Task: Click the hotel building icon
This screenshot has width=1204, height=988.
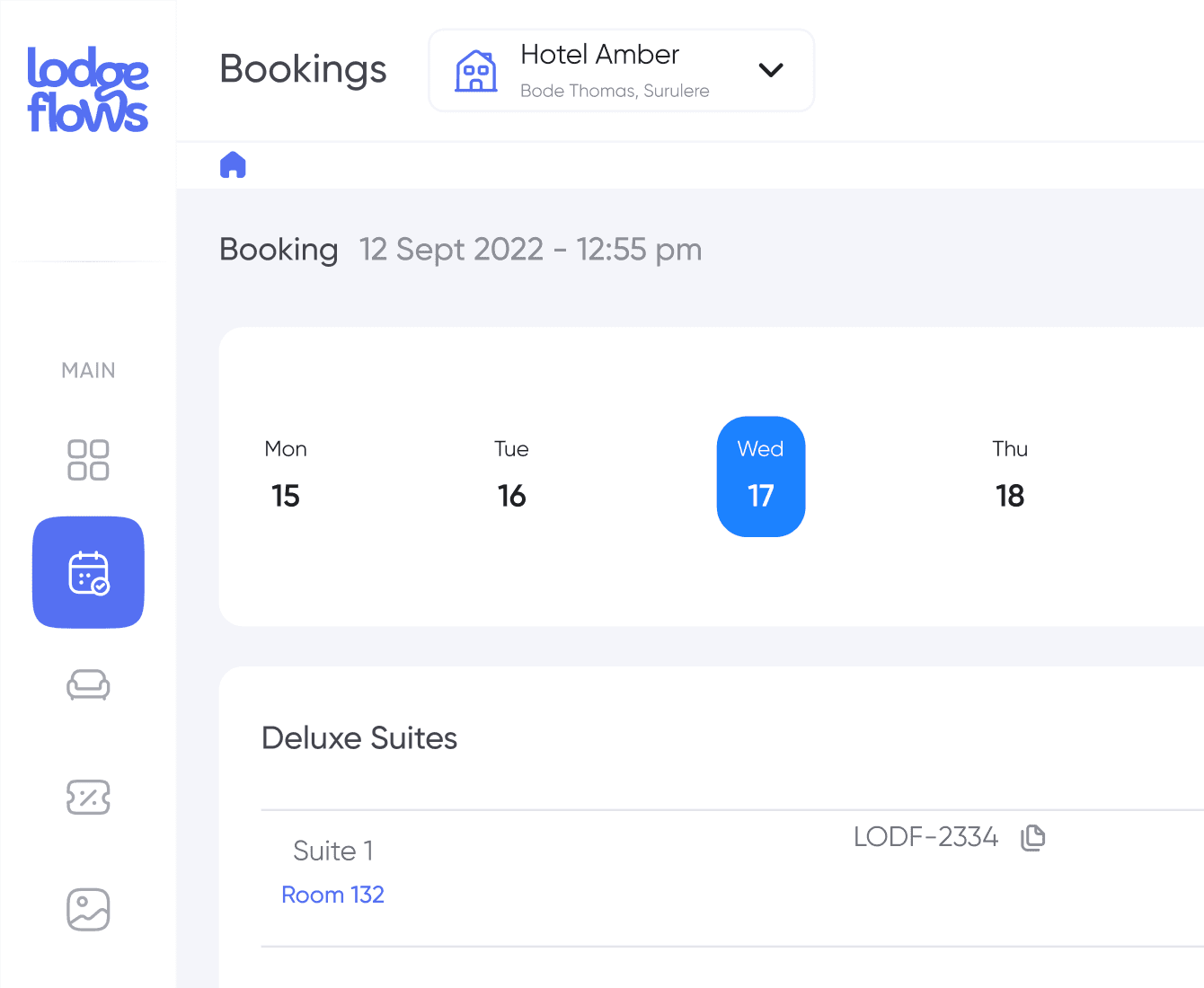Action: point(476,71)
